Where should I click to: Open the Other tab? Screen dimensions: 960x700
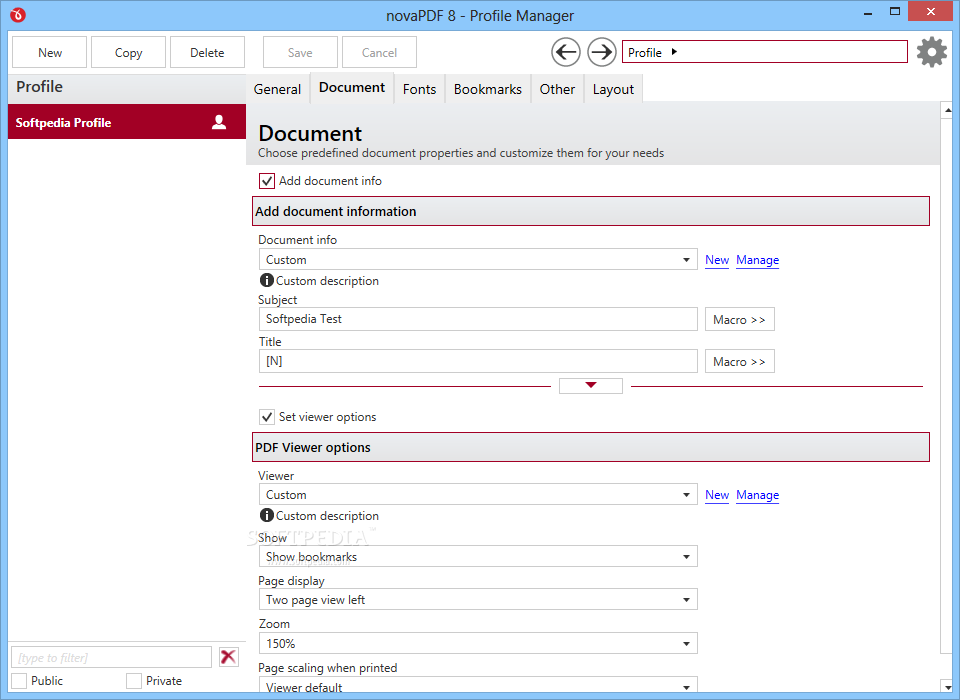pyautogui.click(x=557, y=89)
